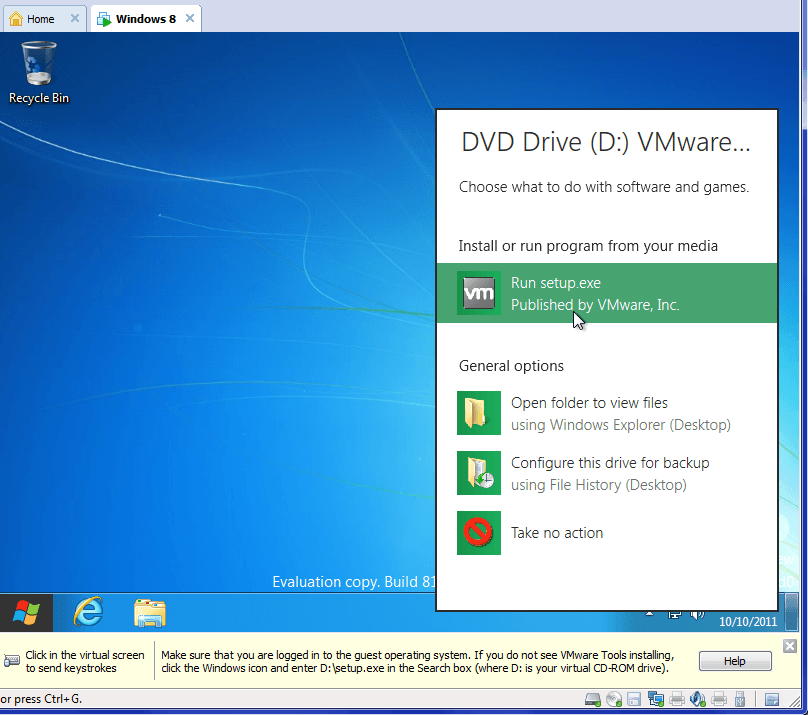Click the File History backup drive icon
The image size is (808, 715).
(479, 473)
